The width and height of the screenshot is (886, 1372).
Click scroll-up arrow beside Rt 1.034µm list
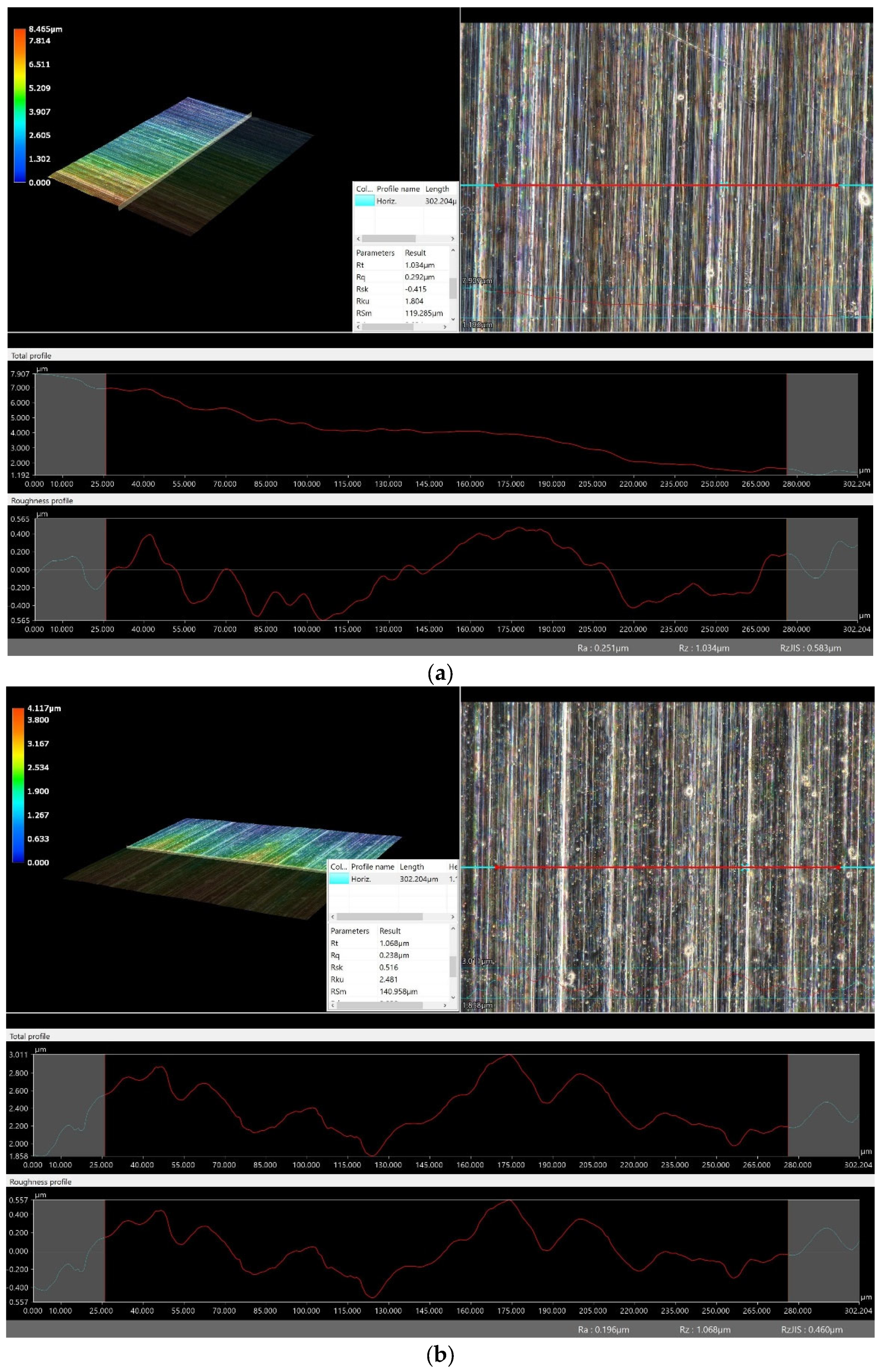[453, 251]
